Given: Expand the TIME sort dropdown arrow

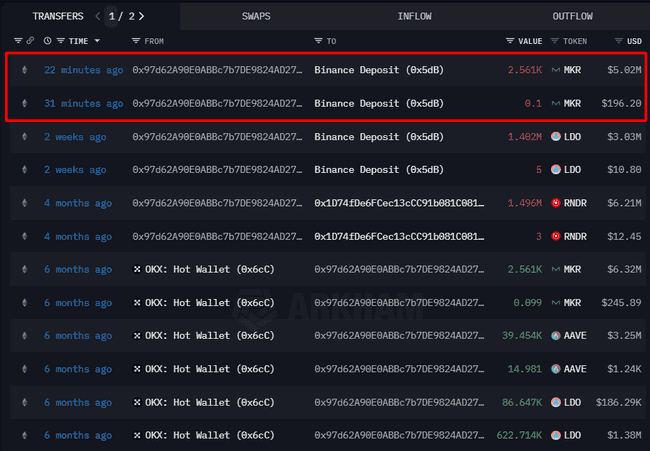Looking at the screenshot, I should coord(98,41).
